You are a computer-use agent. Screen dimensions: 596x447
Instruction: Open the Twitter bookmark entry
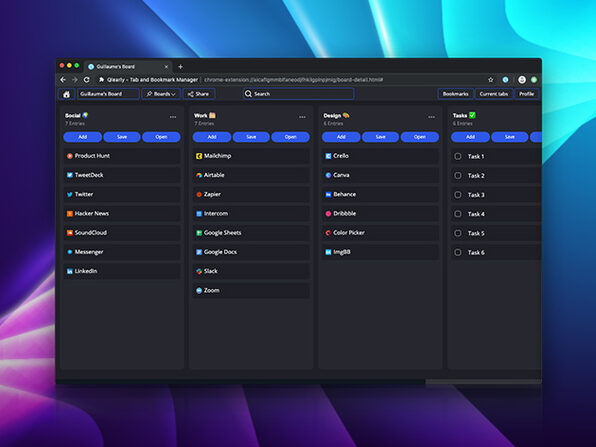pyautogui.click(x=122, y=194)
